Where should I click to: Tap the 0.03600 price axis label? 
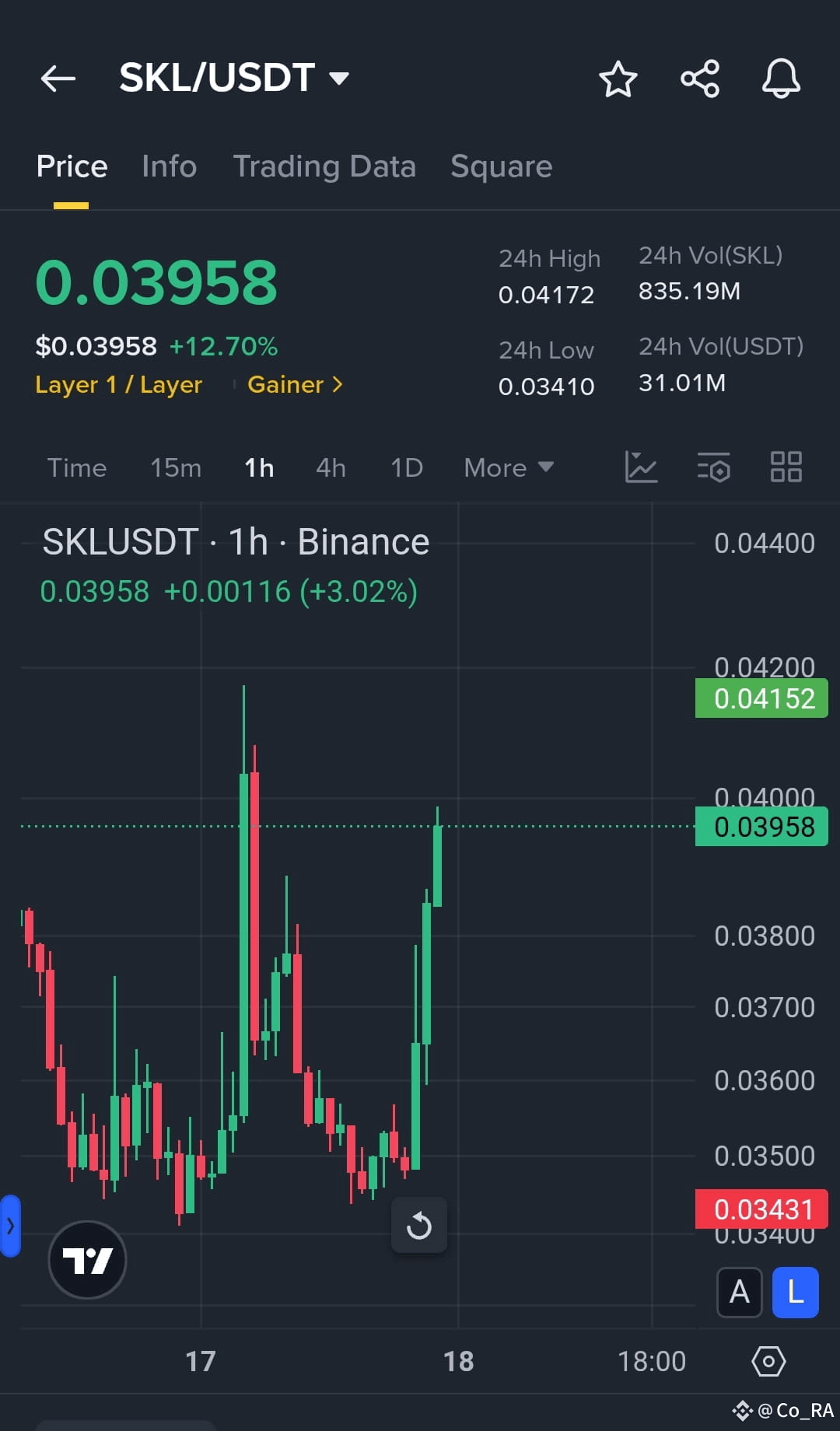point(765,1080)
